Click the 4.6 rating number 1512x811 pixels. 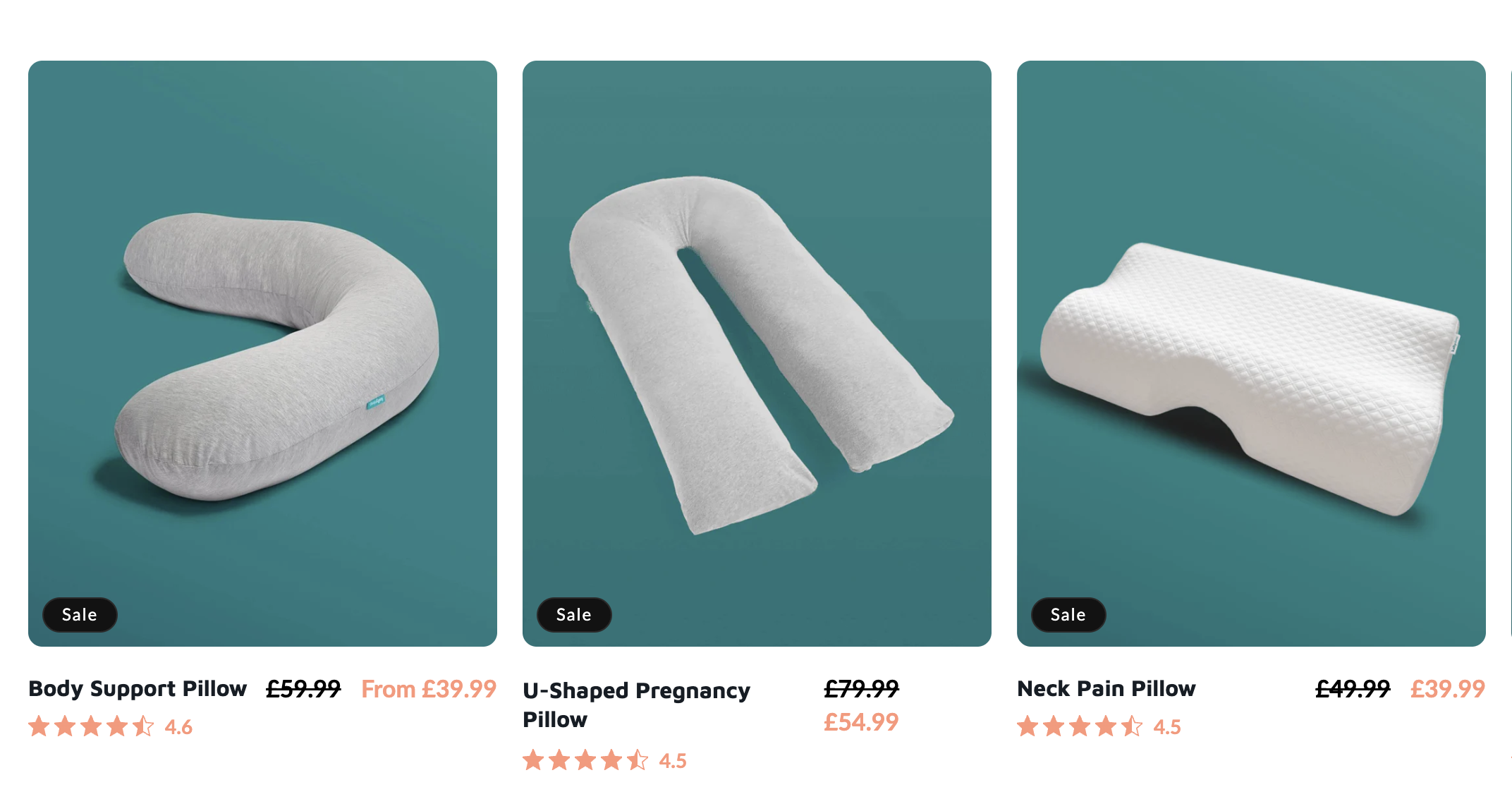178,727
